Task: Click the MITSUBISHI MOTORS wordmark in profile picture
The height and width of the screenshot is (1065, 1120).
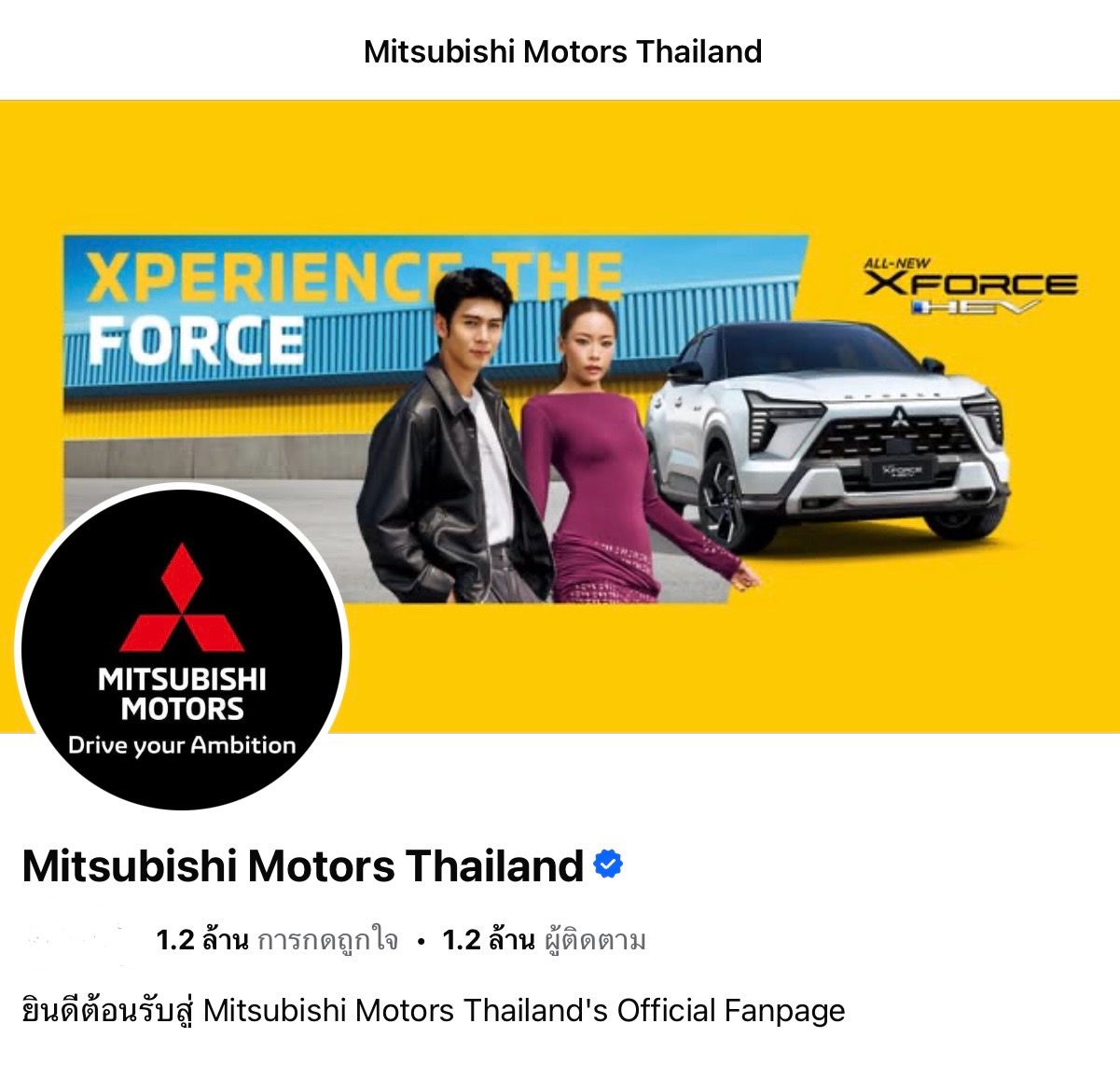Action: 182,693
